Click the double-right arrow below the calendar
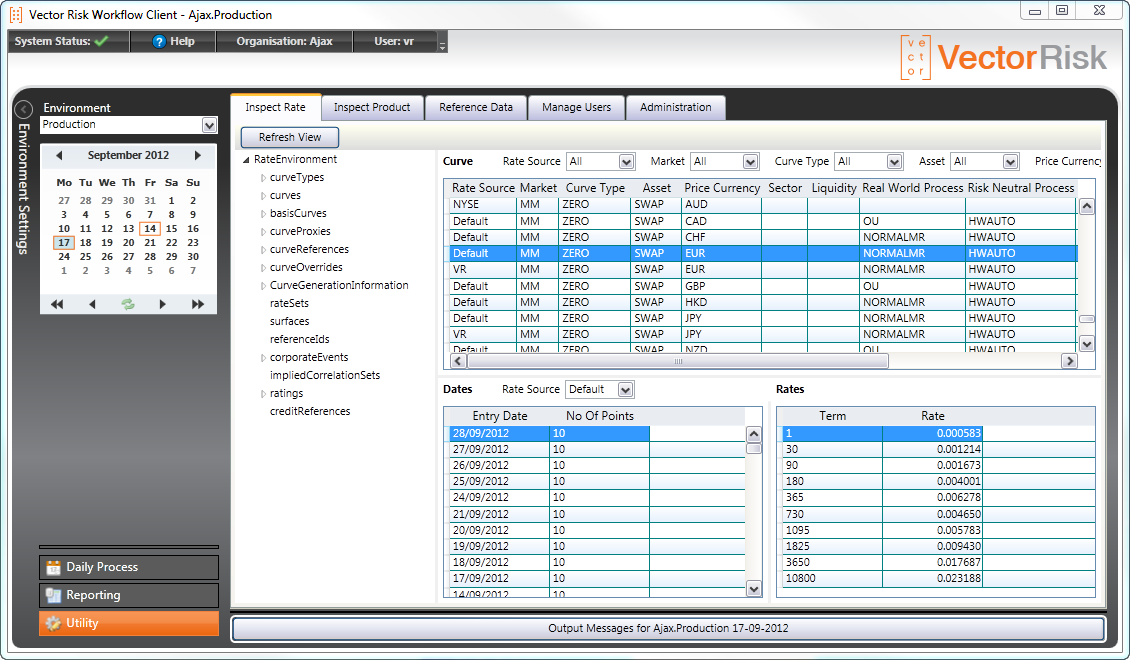 [x=197, y=304]
